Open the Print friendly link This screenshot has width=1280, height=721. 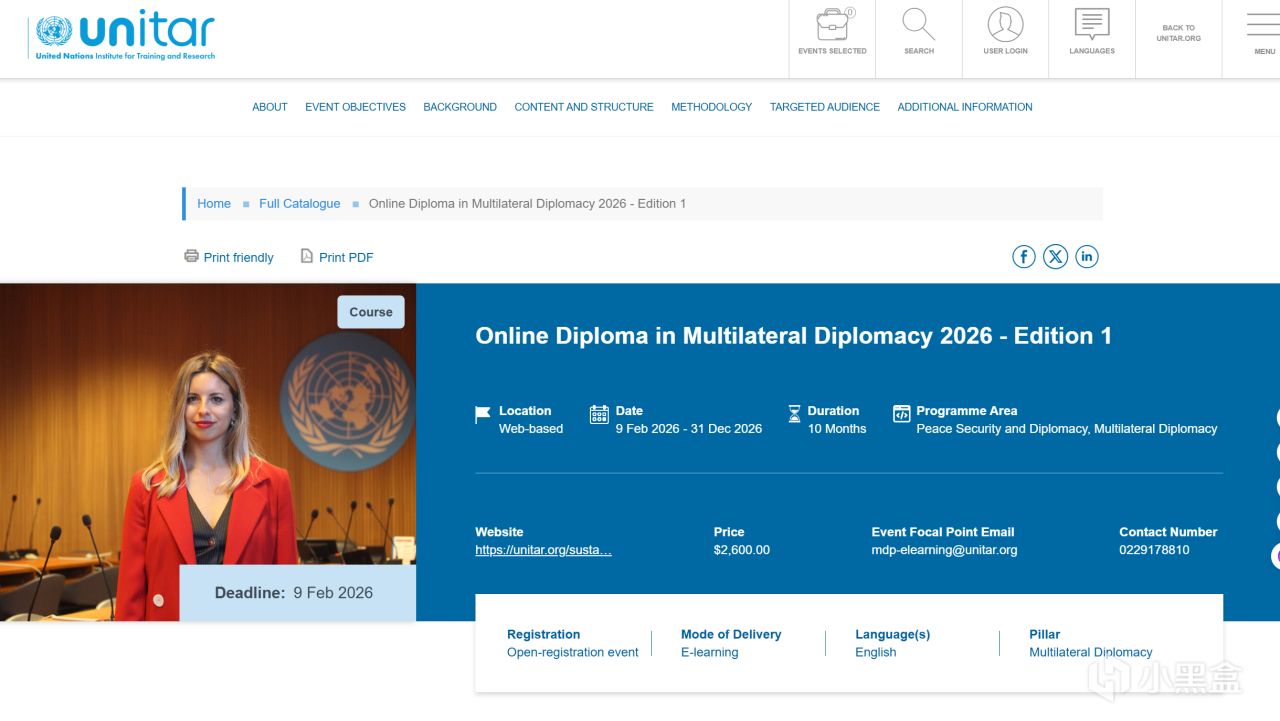238,258
